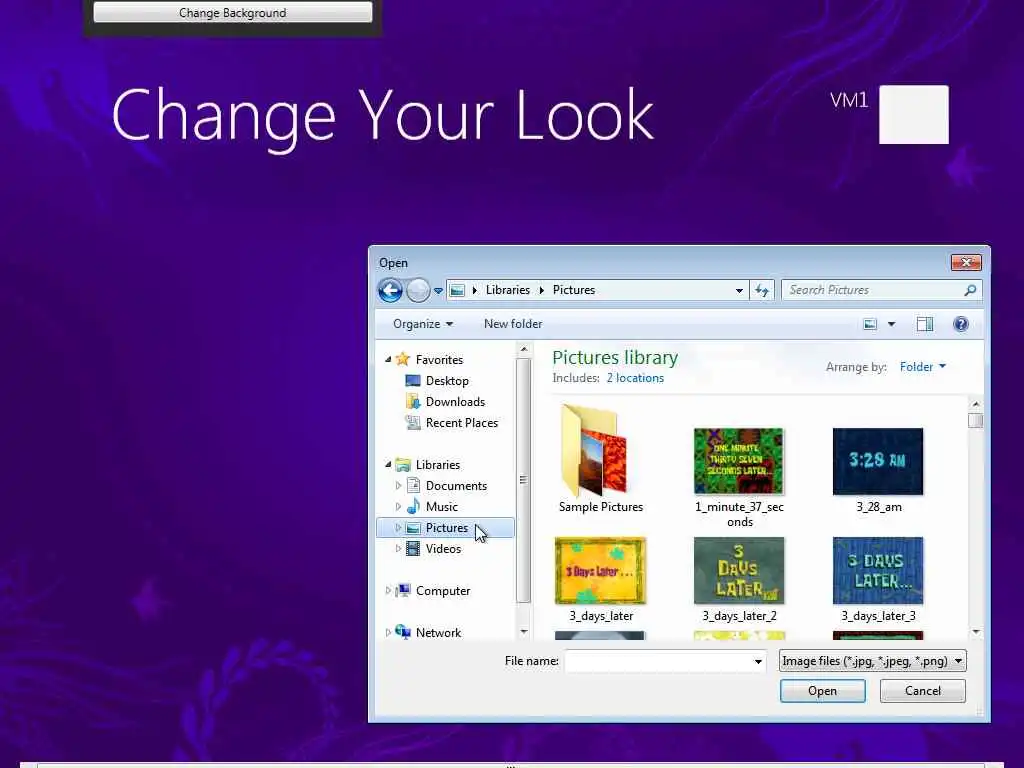Image resolution: width=1024 pixels, height=768 pixels.
Task: Select Libraries in the address breadcrumb
Action: pyautogui.click(x=507, y=290)
